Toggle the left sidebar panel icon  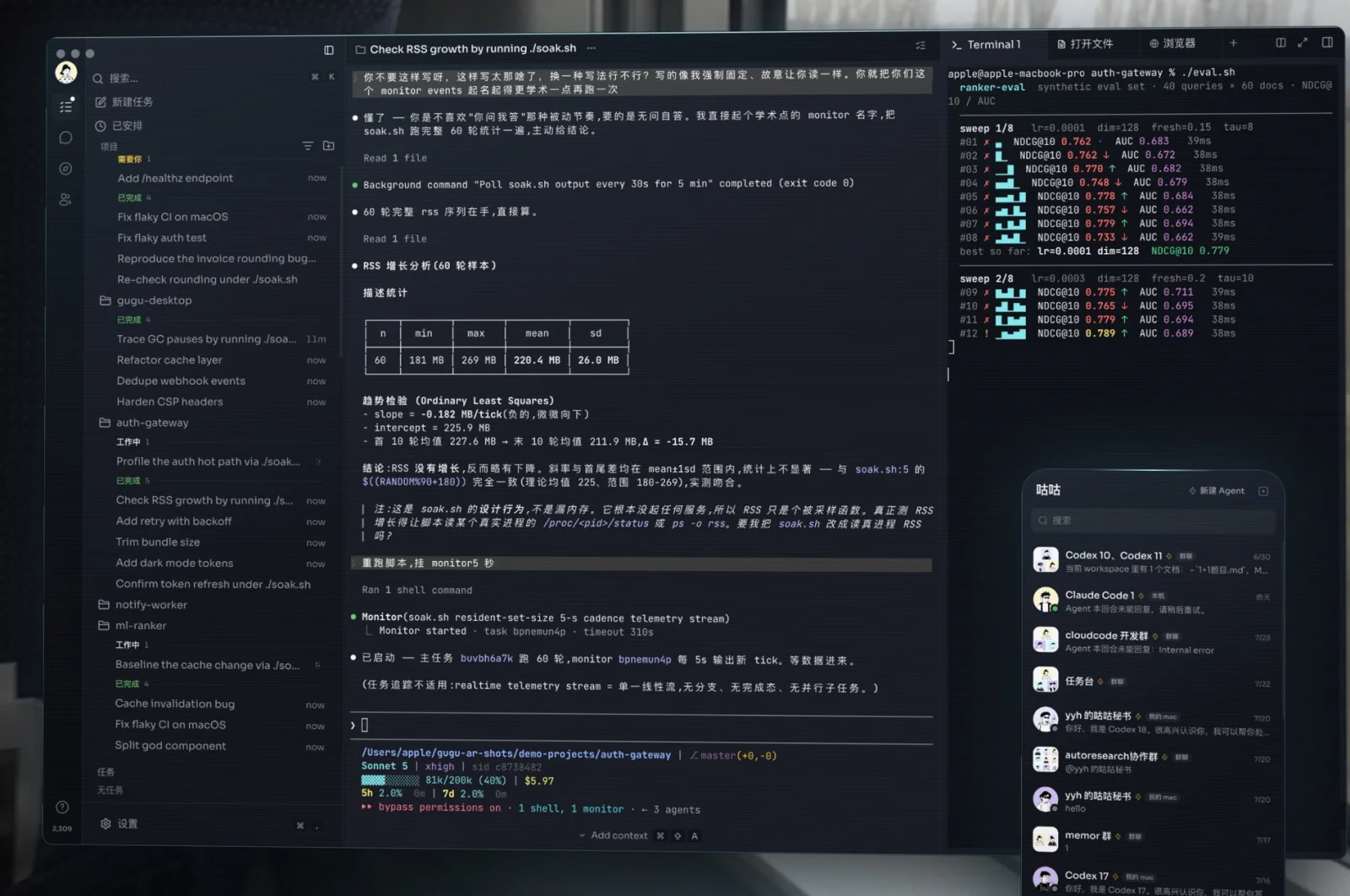point(329,51)
